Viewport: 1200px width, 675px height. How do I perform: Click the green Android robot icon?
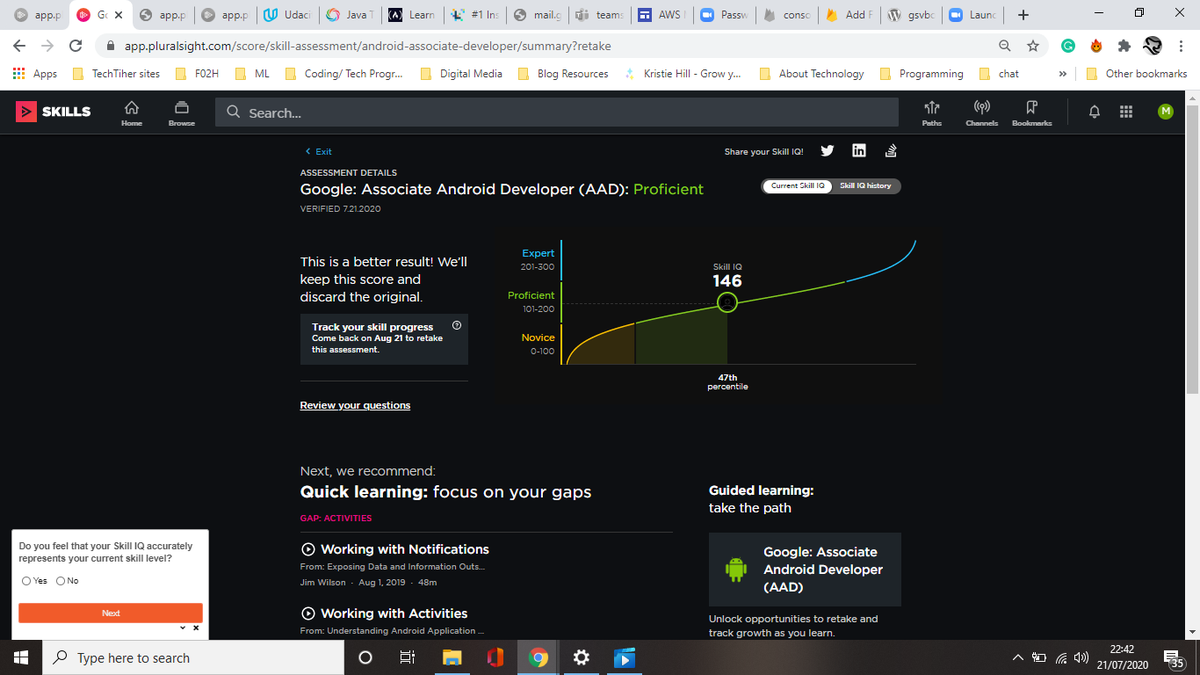coord(737,569)
